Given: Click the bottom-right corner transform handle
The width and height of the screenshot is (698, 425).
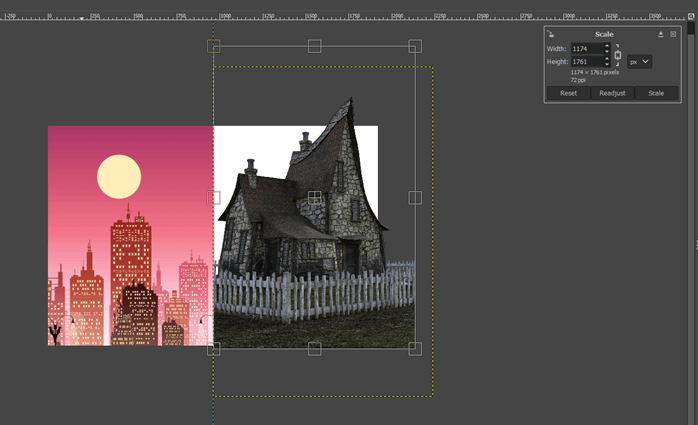Looking at the screenshot, I should click(x=415, y=348).
